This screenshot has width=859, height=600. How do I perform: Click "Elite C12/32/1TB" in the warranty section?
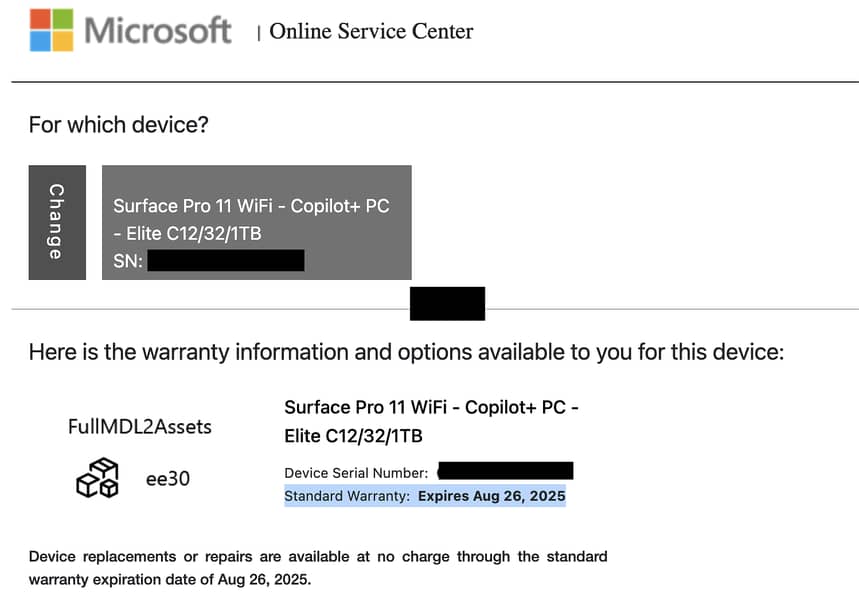[x=353, y=436]
